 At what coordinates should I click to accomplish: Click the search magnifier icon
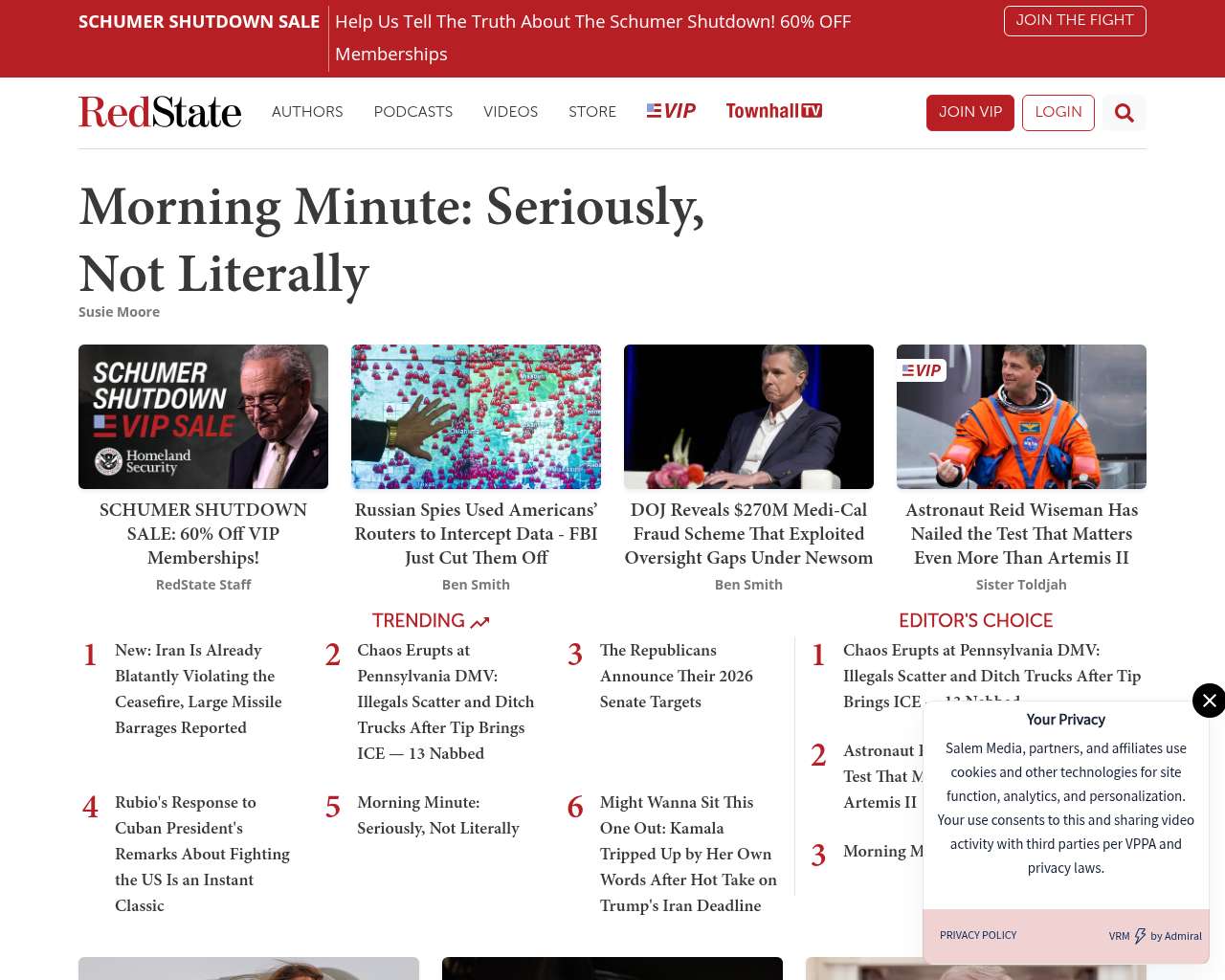1124,113
